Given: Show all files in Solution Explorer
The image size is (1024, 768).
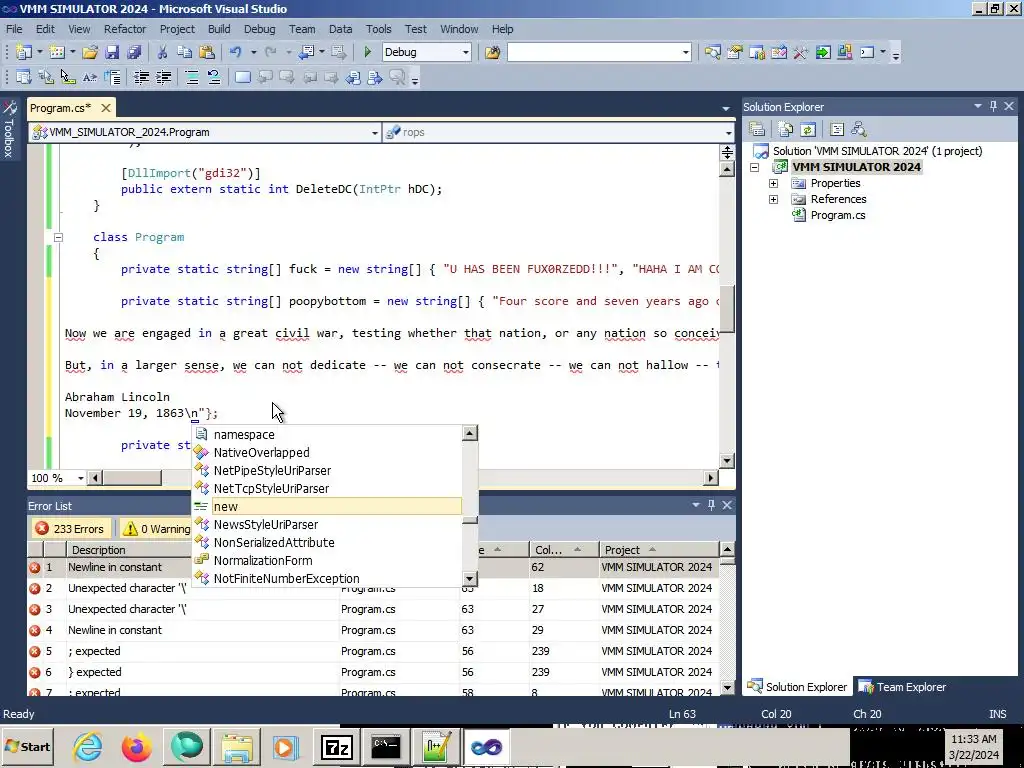Looking at the screenshot, I should 786,129.
